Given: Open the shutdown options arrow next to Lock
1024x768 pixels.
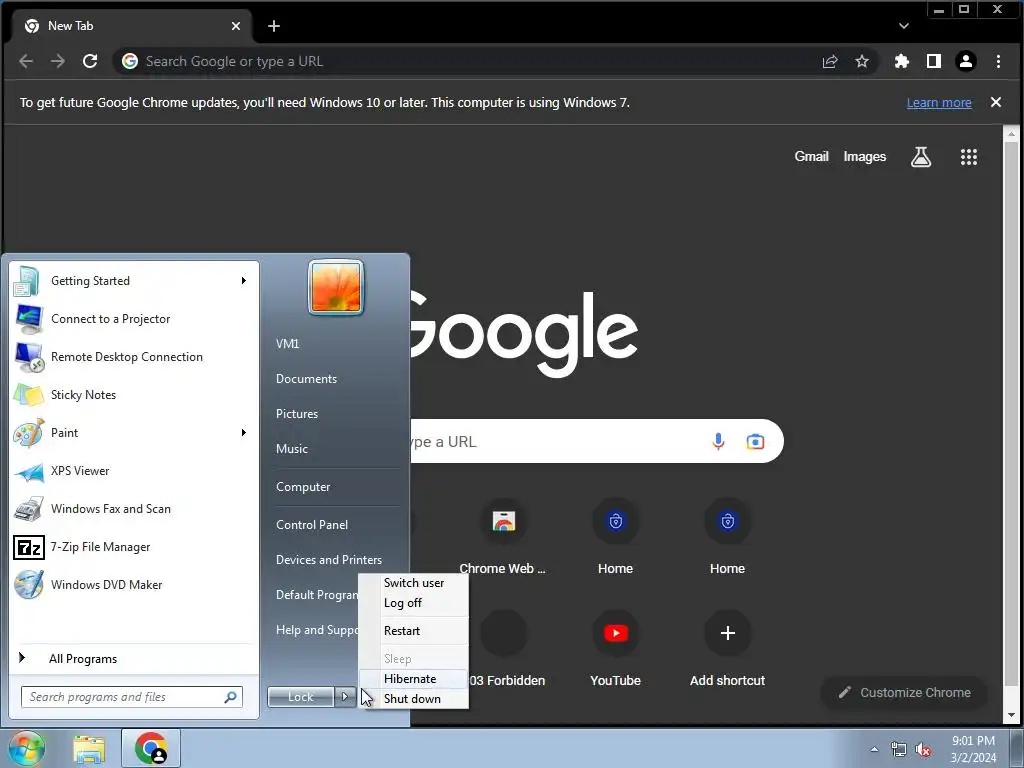Looking at the screenshot, I should [345, 697].
